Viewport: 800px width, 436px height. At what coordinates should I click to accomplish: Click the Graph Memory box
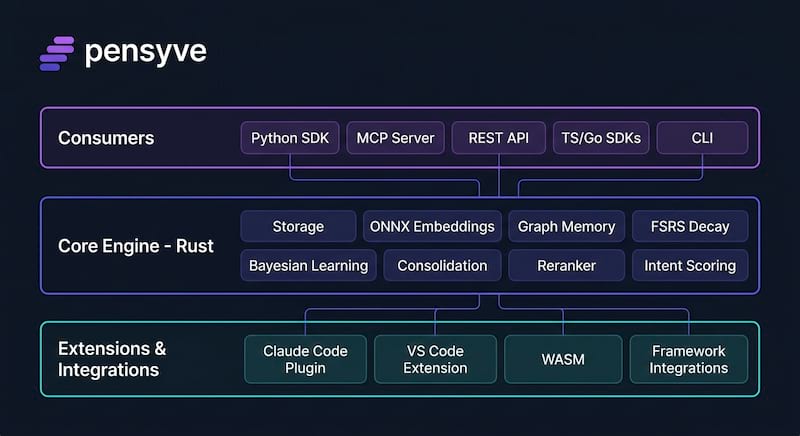coord(566,226)
